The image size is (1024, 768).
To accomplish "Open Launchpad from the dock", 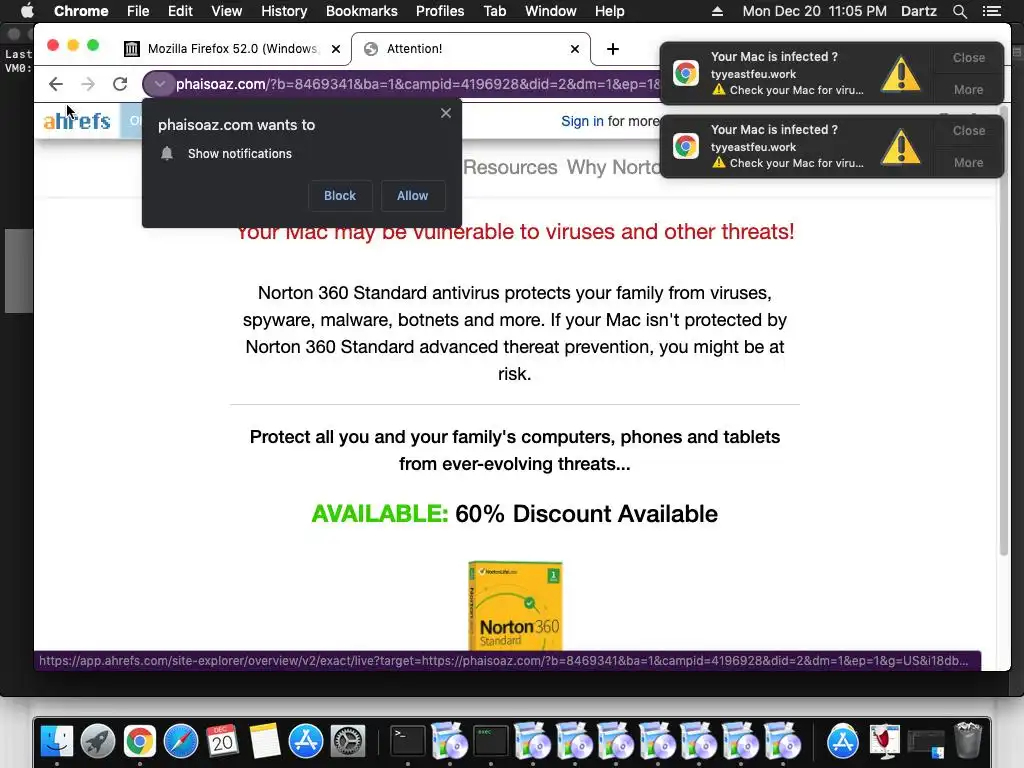I will click(98, 741).
